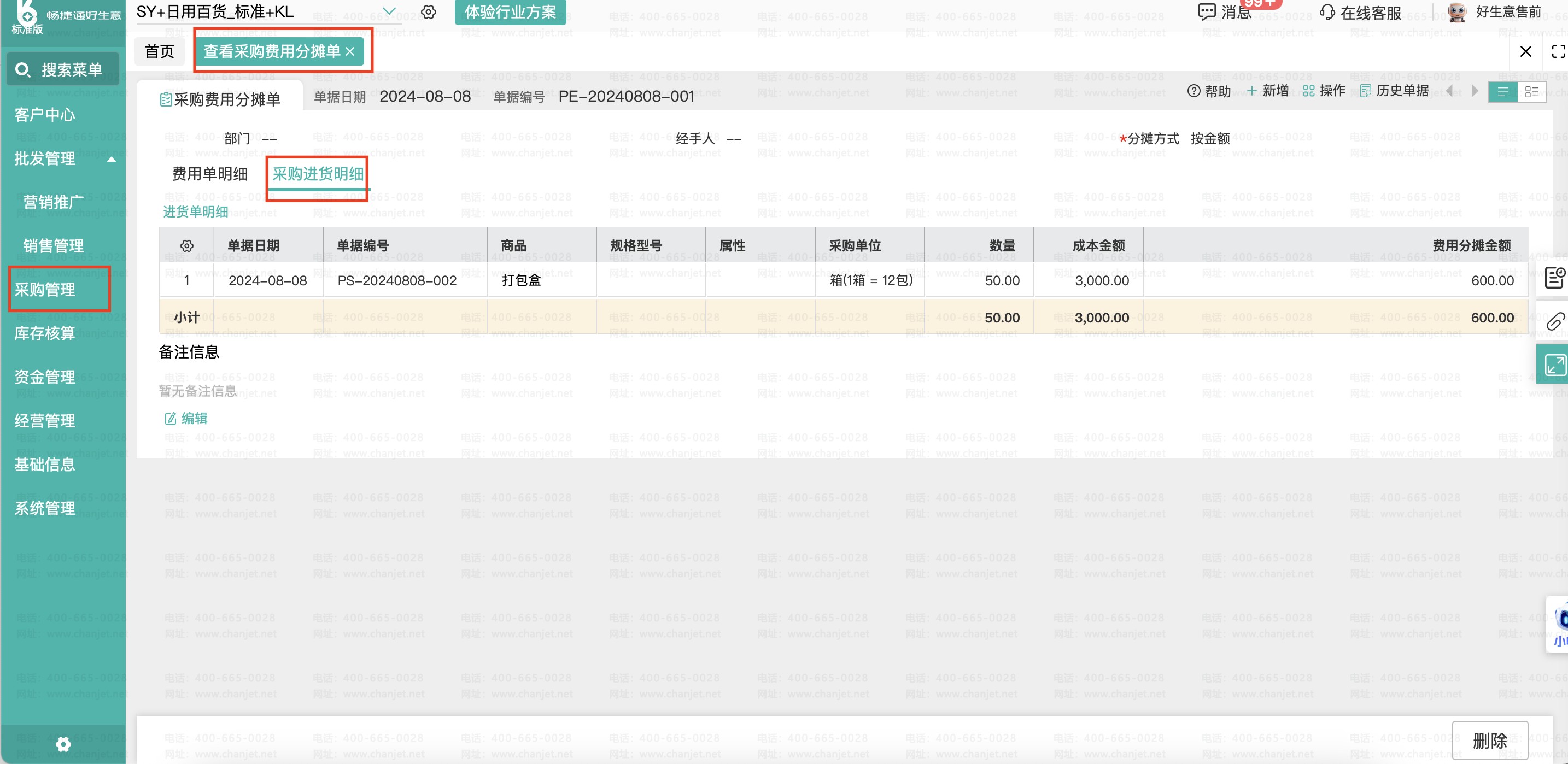Click the 进货单明细 link

tap(195, 211)
